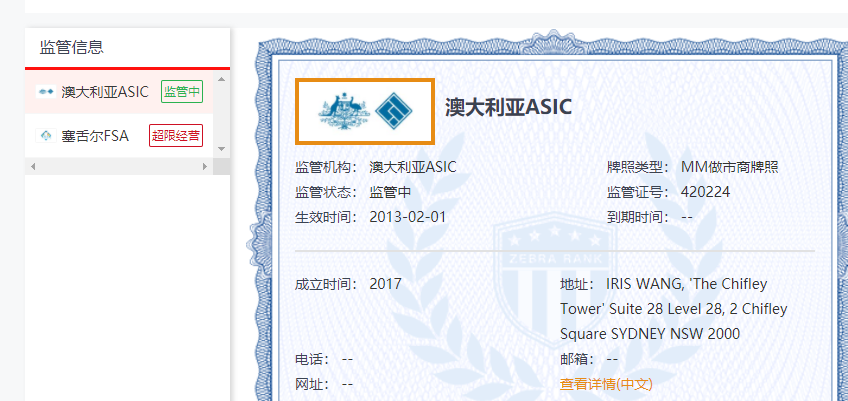
Task: Switch to the 塞舌尔FSA regulator entry
Action: click(x=95, y=136)
